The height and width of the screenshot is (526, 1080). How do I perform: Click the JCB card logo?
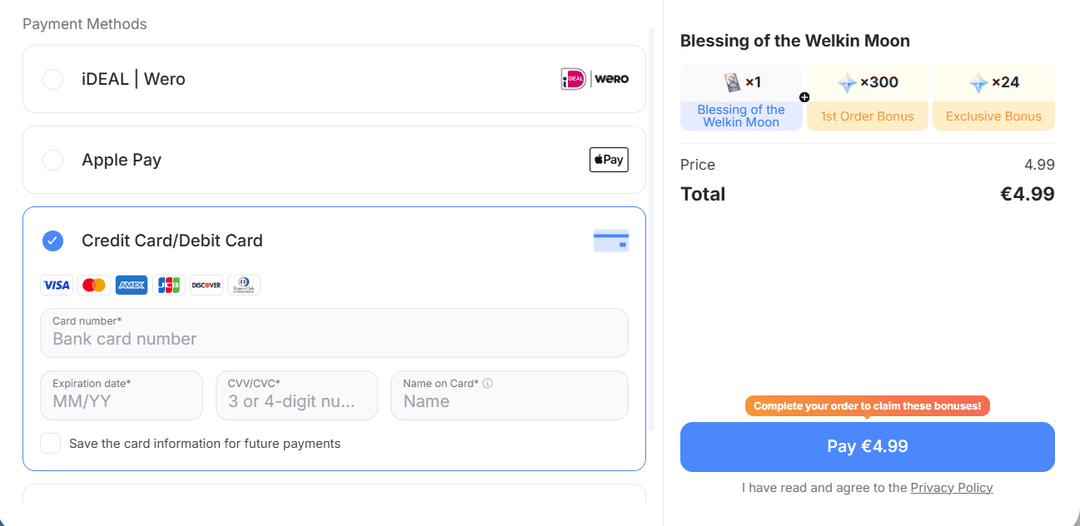point(169,285)
